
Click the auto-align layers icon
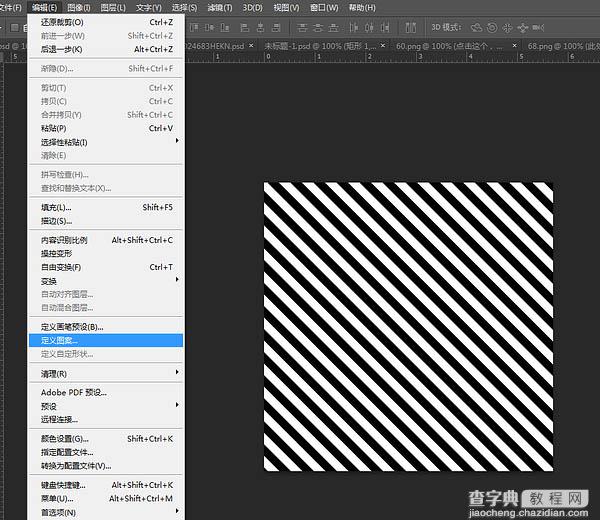coord(410,28)
